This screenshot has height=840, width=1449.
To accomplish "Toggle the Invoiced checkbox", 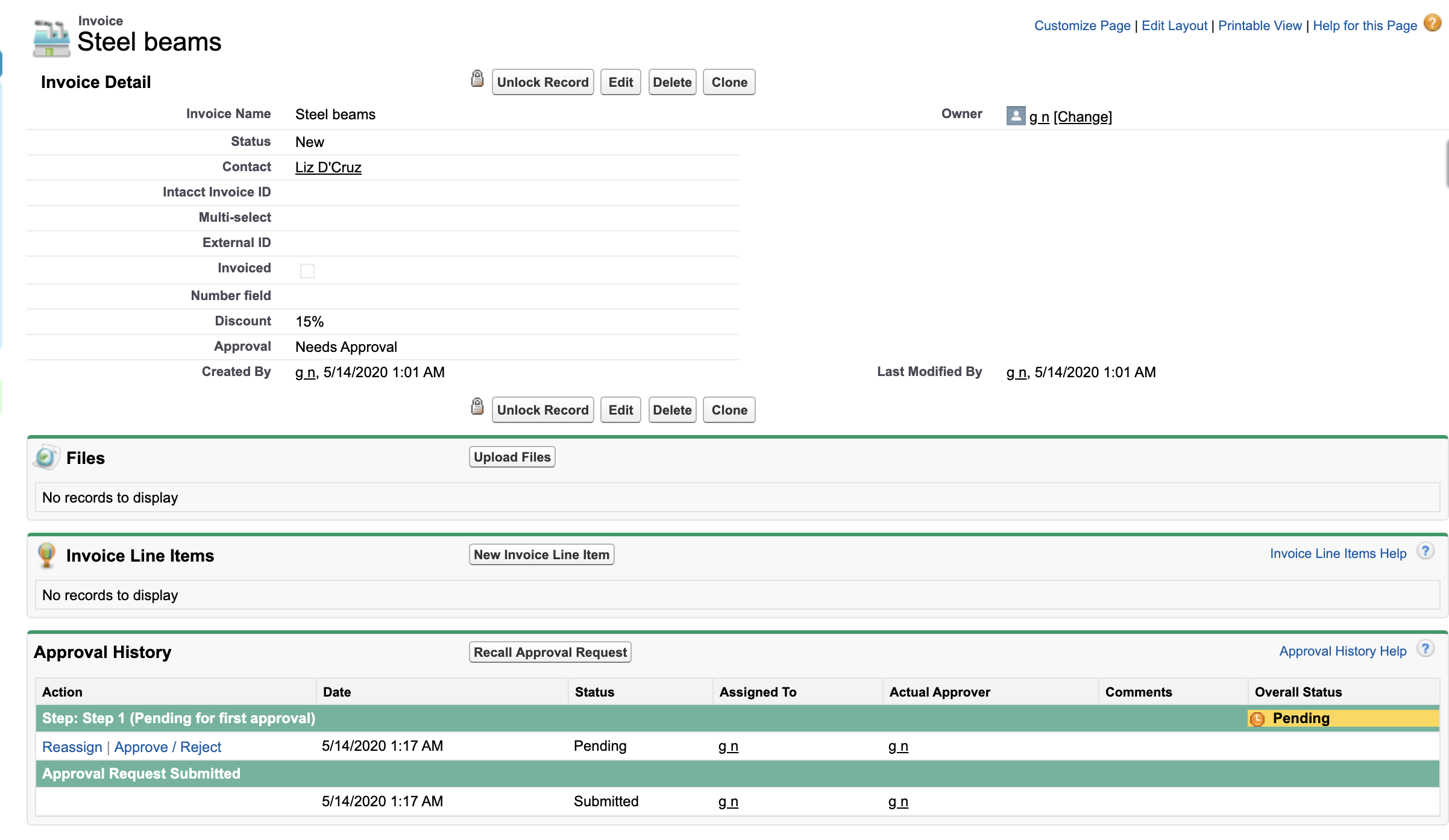I will coord(307,271).
